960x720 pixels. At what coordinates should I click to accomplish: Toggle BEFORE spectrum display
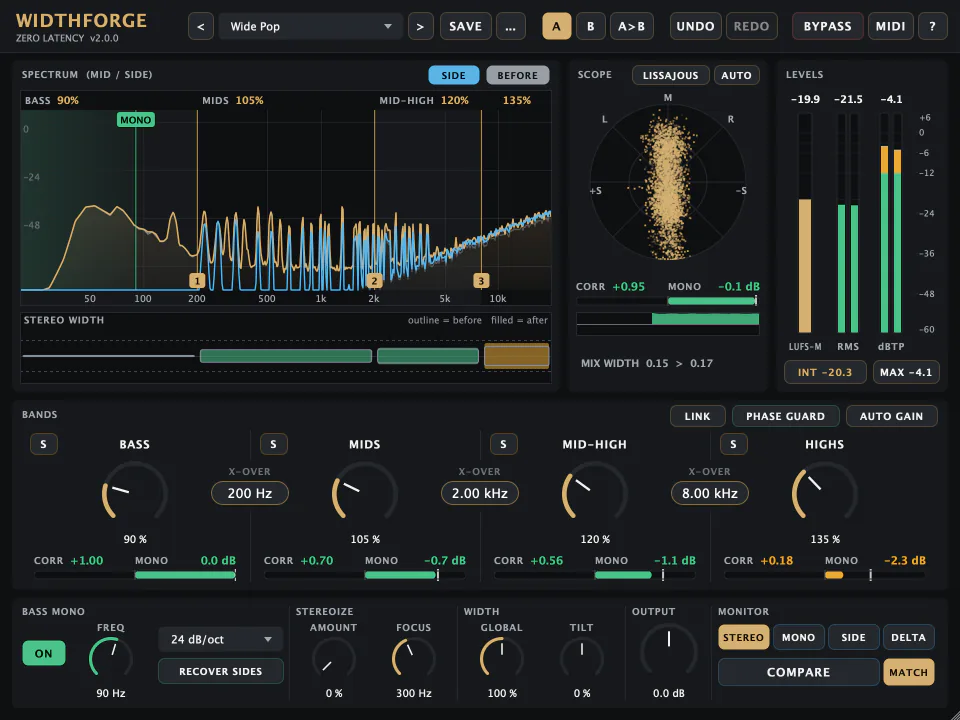pos(517,75)
